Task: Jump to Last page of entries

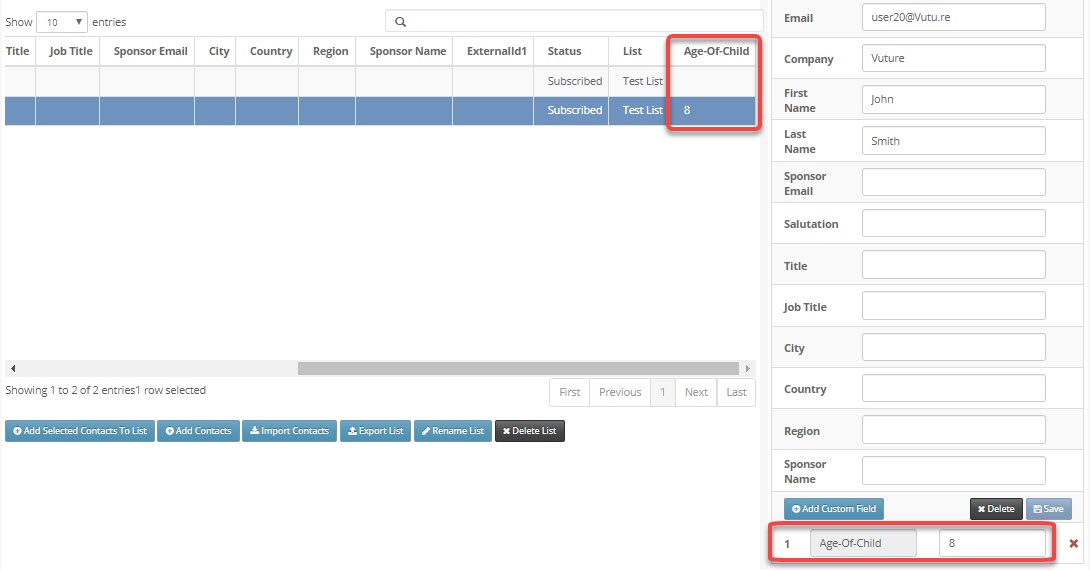Action: click(736, 392)
